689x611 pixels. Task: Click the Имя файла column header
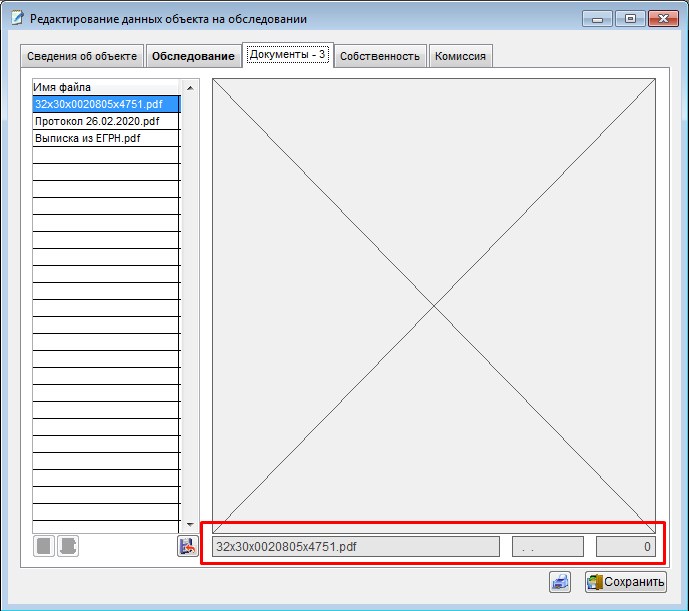coord(106,87)
